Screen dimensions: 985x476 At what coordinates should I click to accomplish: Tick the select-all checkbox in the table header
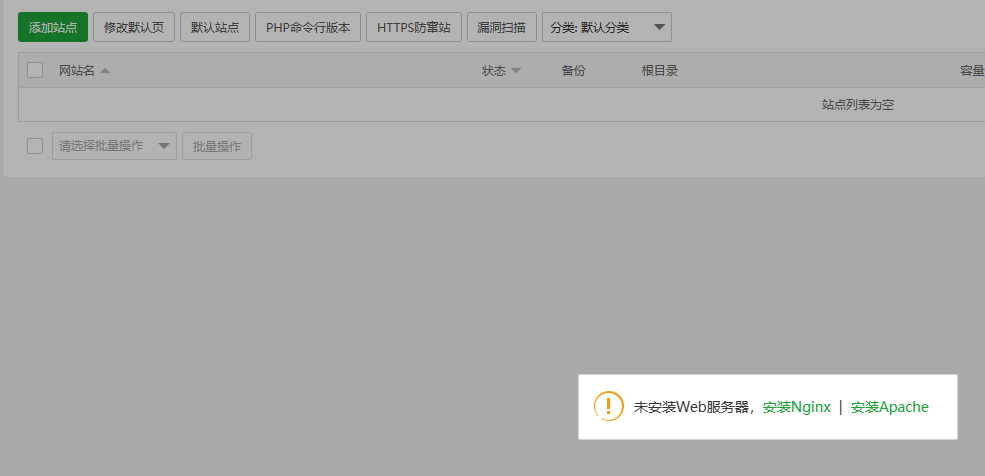35,70
